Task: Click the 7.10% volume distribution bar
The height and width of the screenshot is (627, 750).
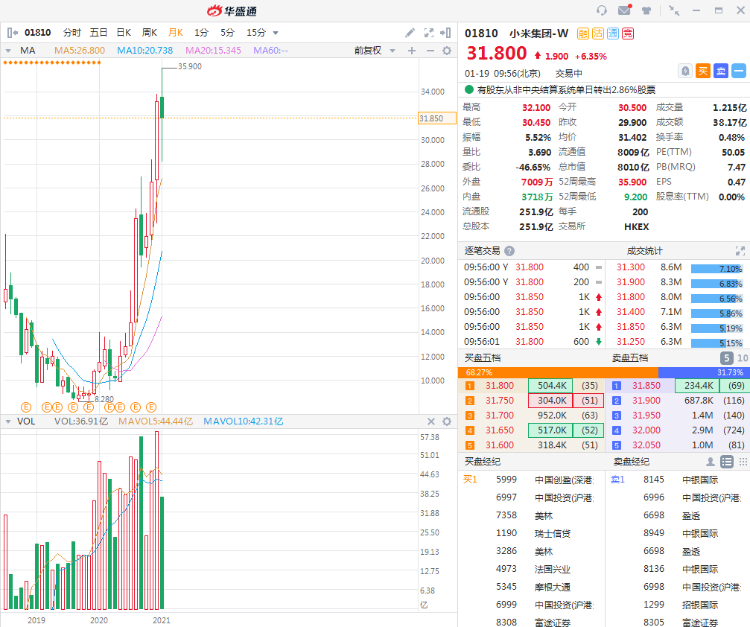Action: coord(717,269)
